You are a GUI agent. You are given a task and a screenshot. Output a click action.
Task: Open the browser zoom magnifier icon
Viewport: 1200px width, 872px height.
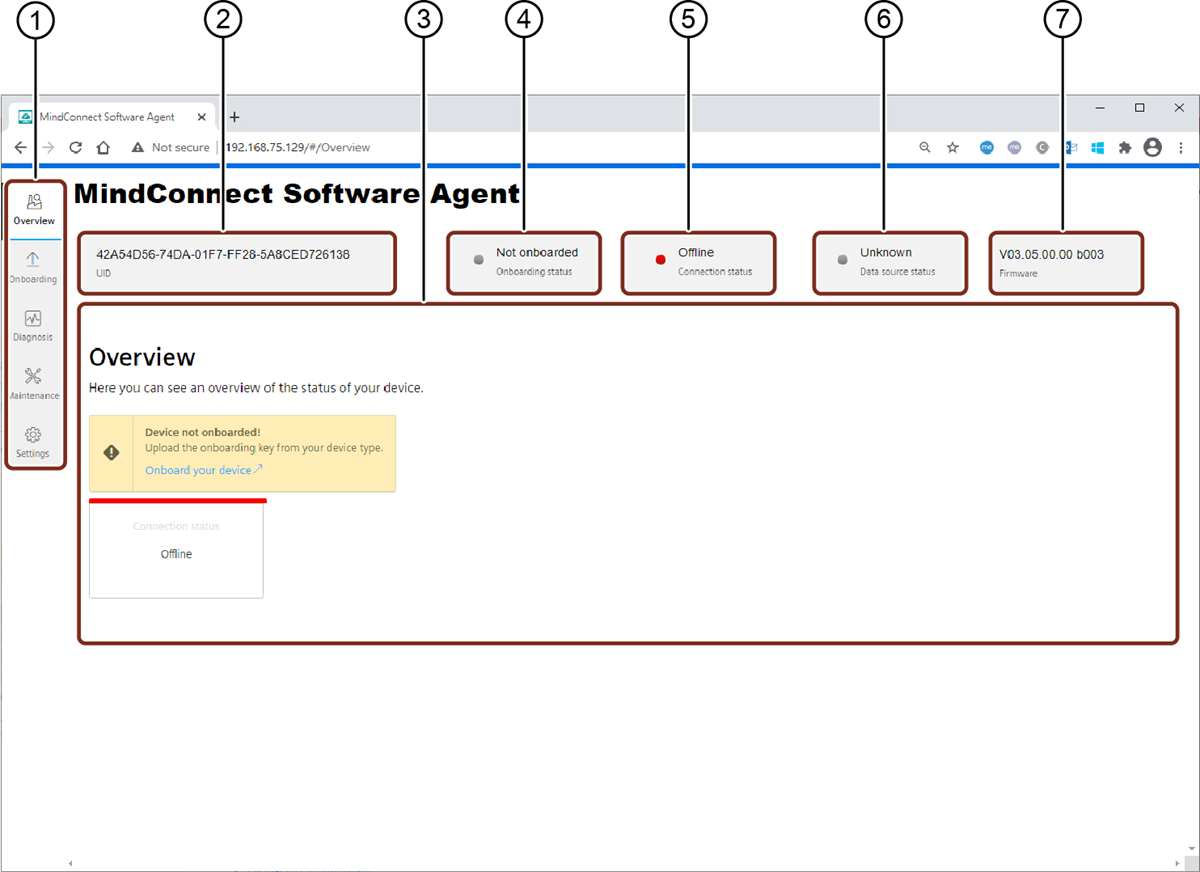pyautogui.click(x=925, y=147)
